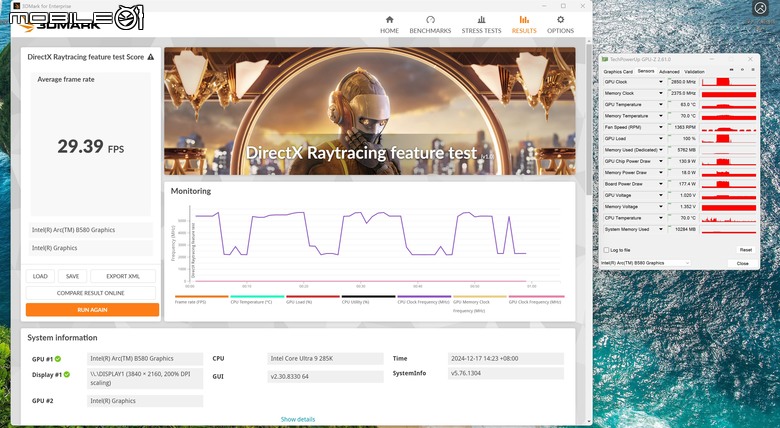Open the Validation tab in GPU-Z
Viewport: 780px width, 428px height.
pos(694,72)
